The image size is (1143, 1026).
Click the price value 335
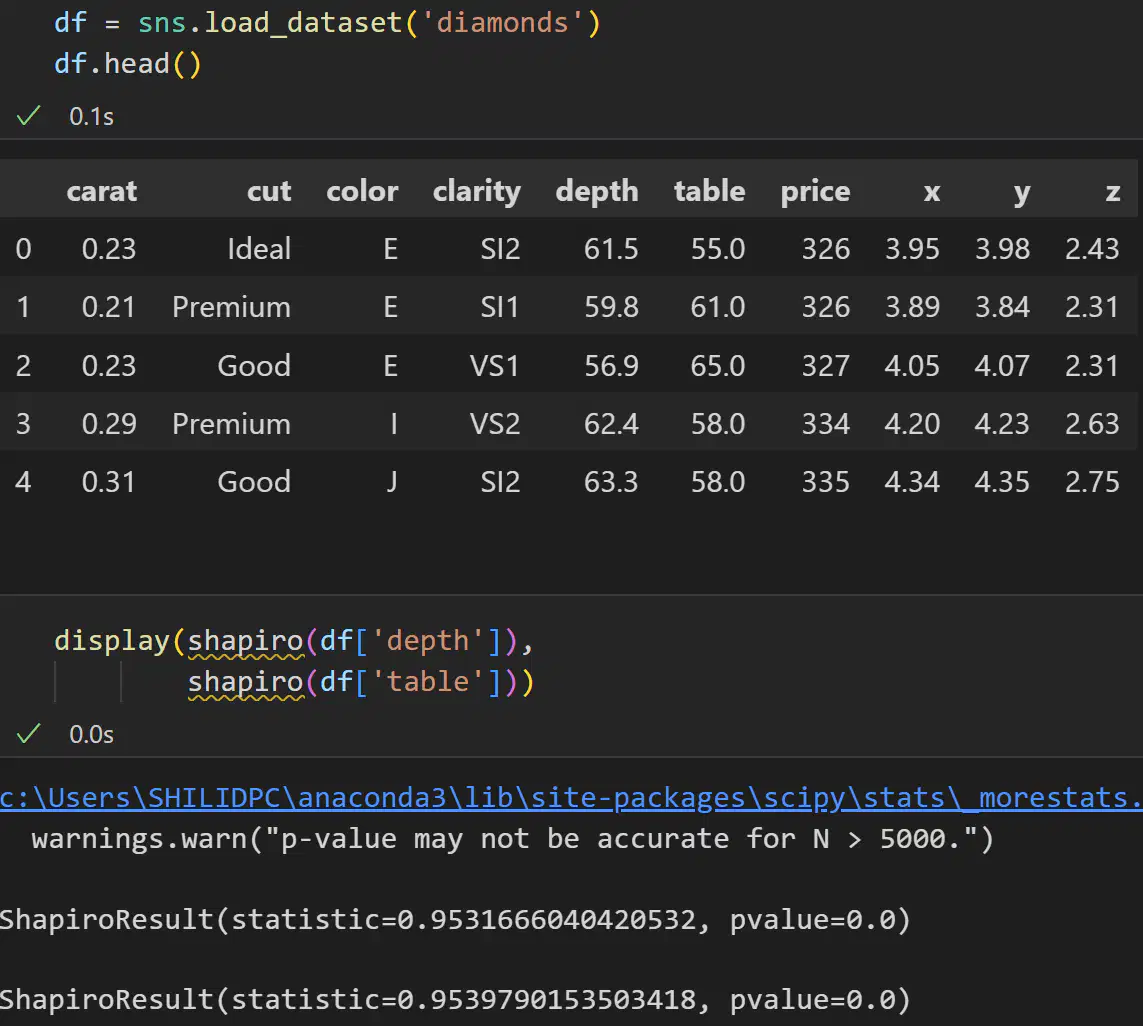[826, 482]
